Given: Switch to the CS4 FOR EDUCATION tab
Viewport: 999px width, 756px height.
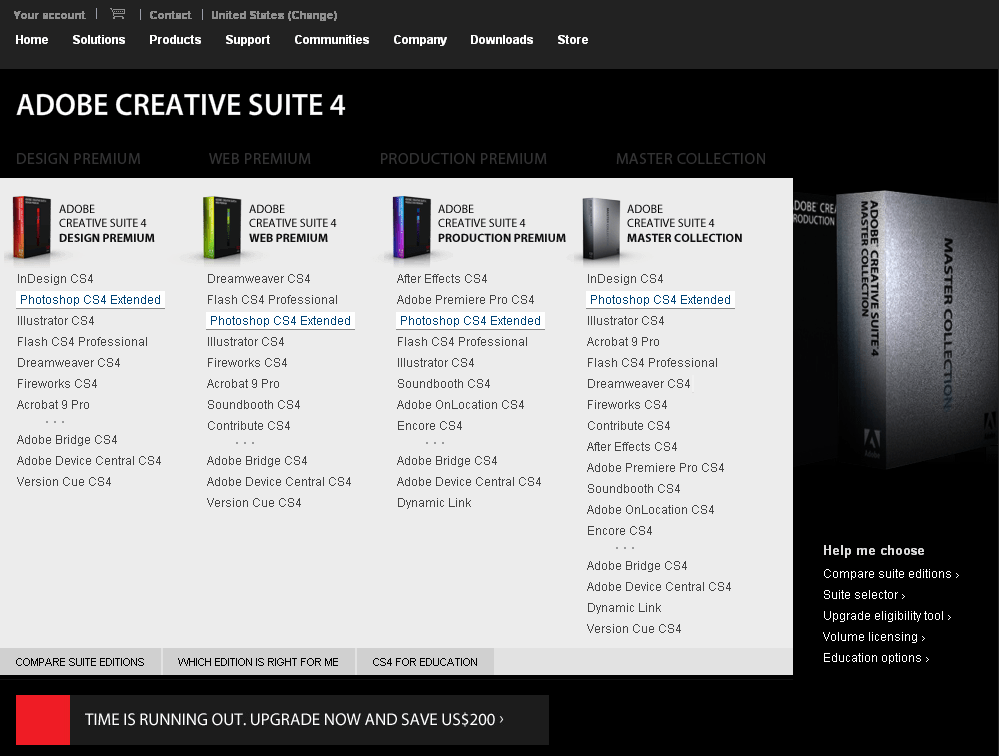Looking at the screenshot, I should coord(425,661).
